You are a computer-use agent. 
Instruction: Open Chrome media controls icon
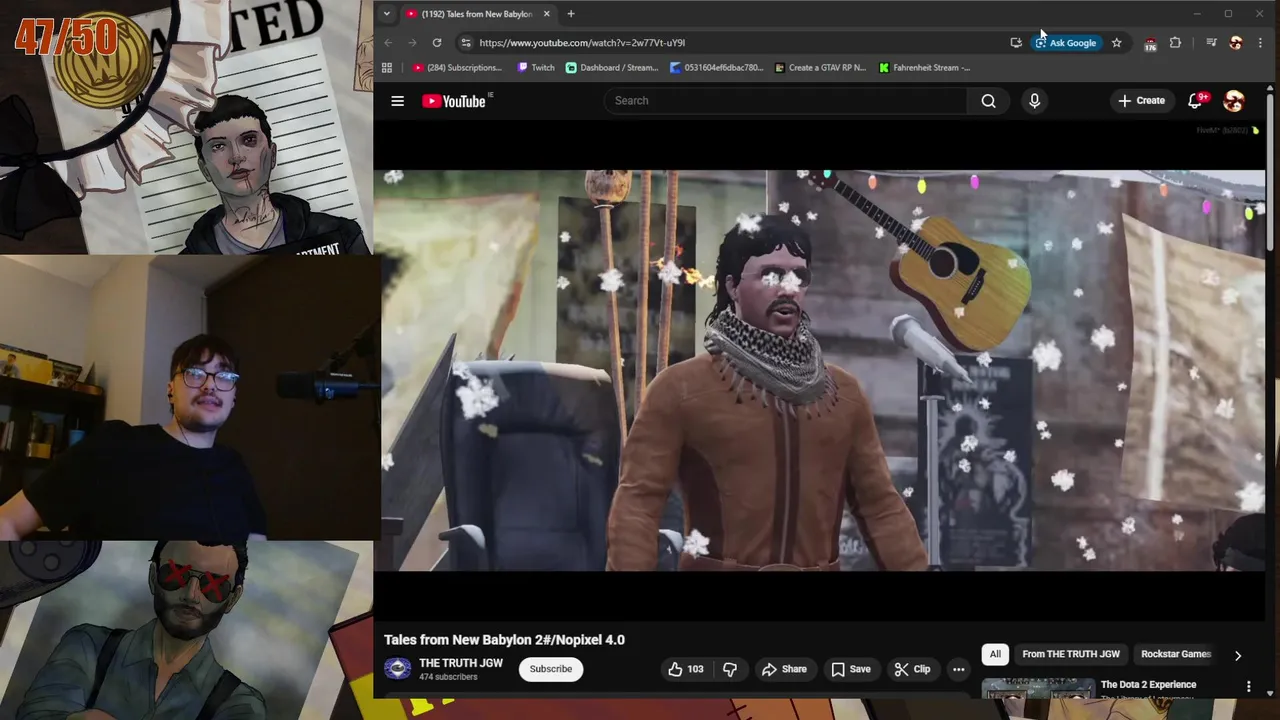point(1211,43)
